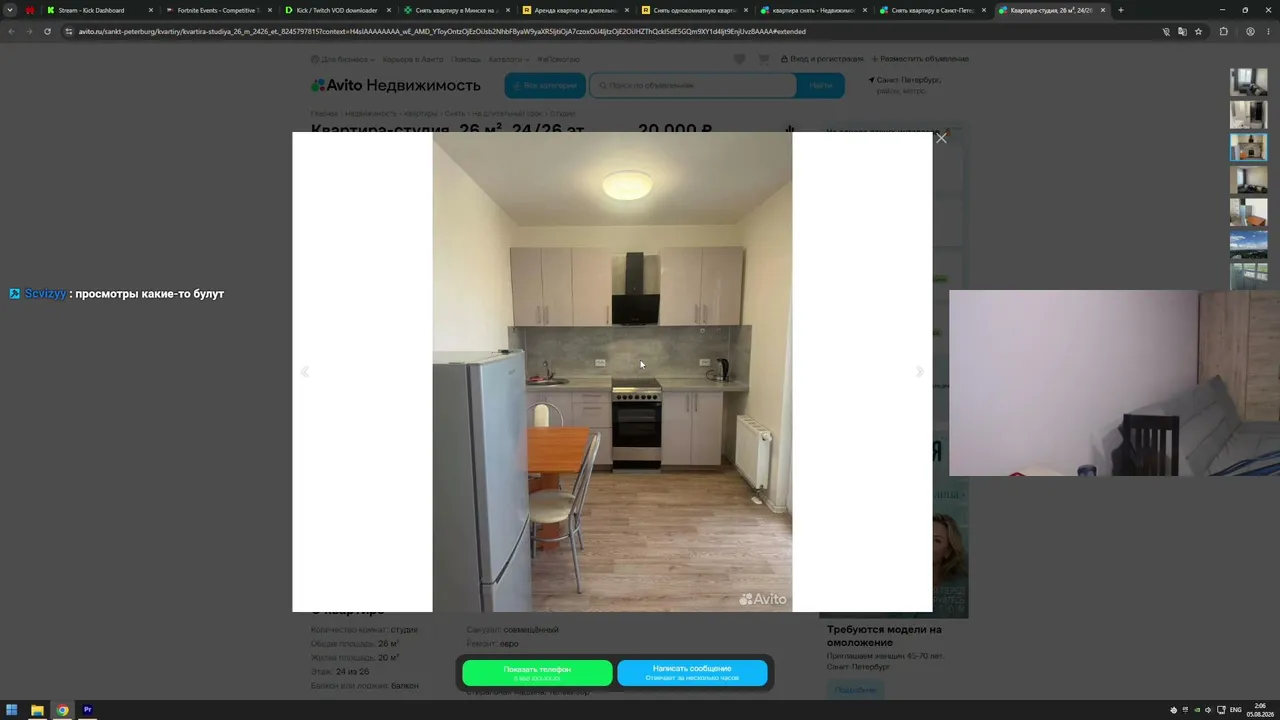This screenshot has width=1280, height=720.
Task: Select the fourth thumbnail in the right strip
Action: click(1248, 180)
